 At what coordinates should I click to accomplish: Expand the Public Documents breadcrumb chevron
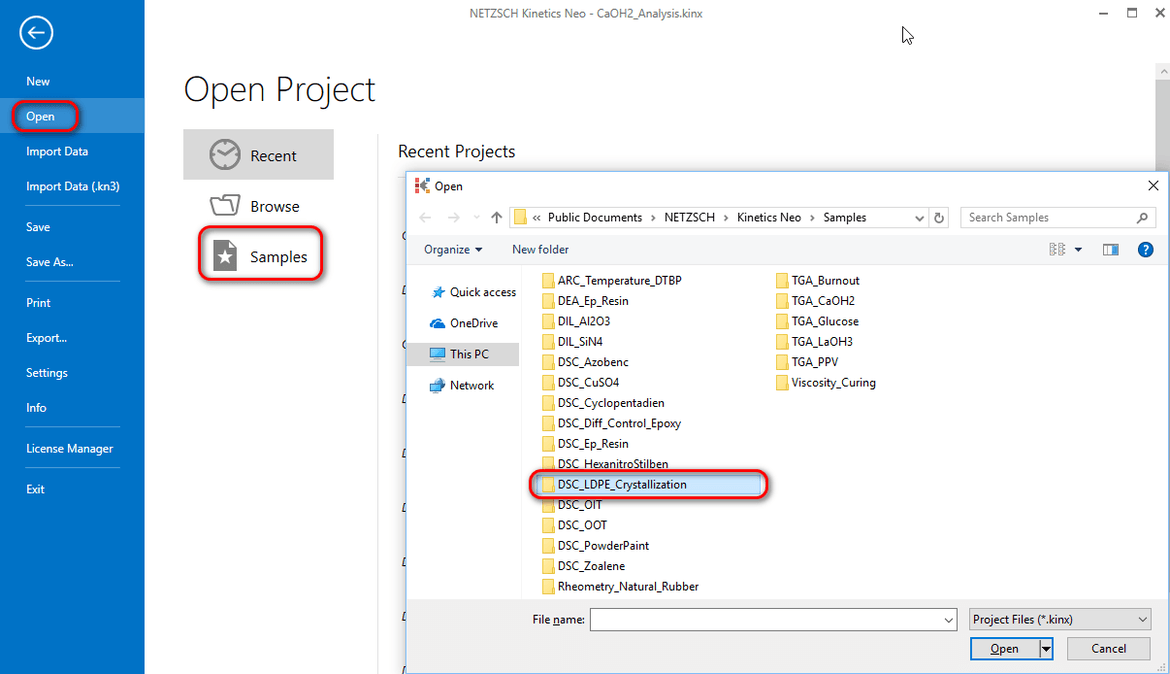coord(654,217)
